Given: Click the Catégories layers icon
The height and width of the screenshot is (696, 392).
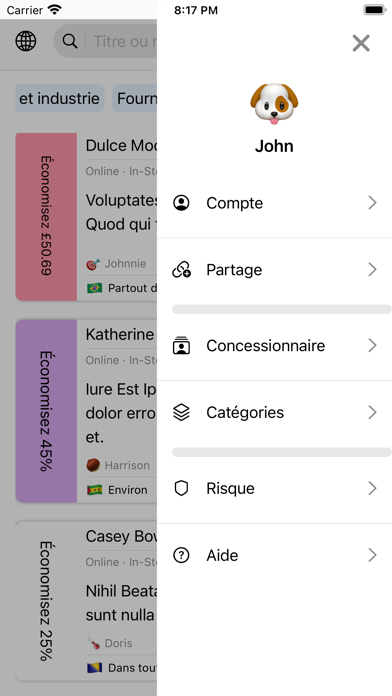Looking at the screenshot, I should 181,412.
